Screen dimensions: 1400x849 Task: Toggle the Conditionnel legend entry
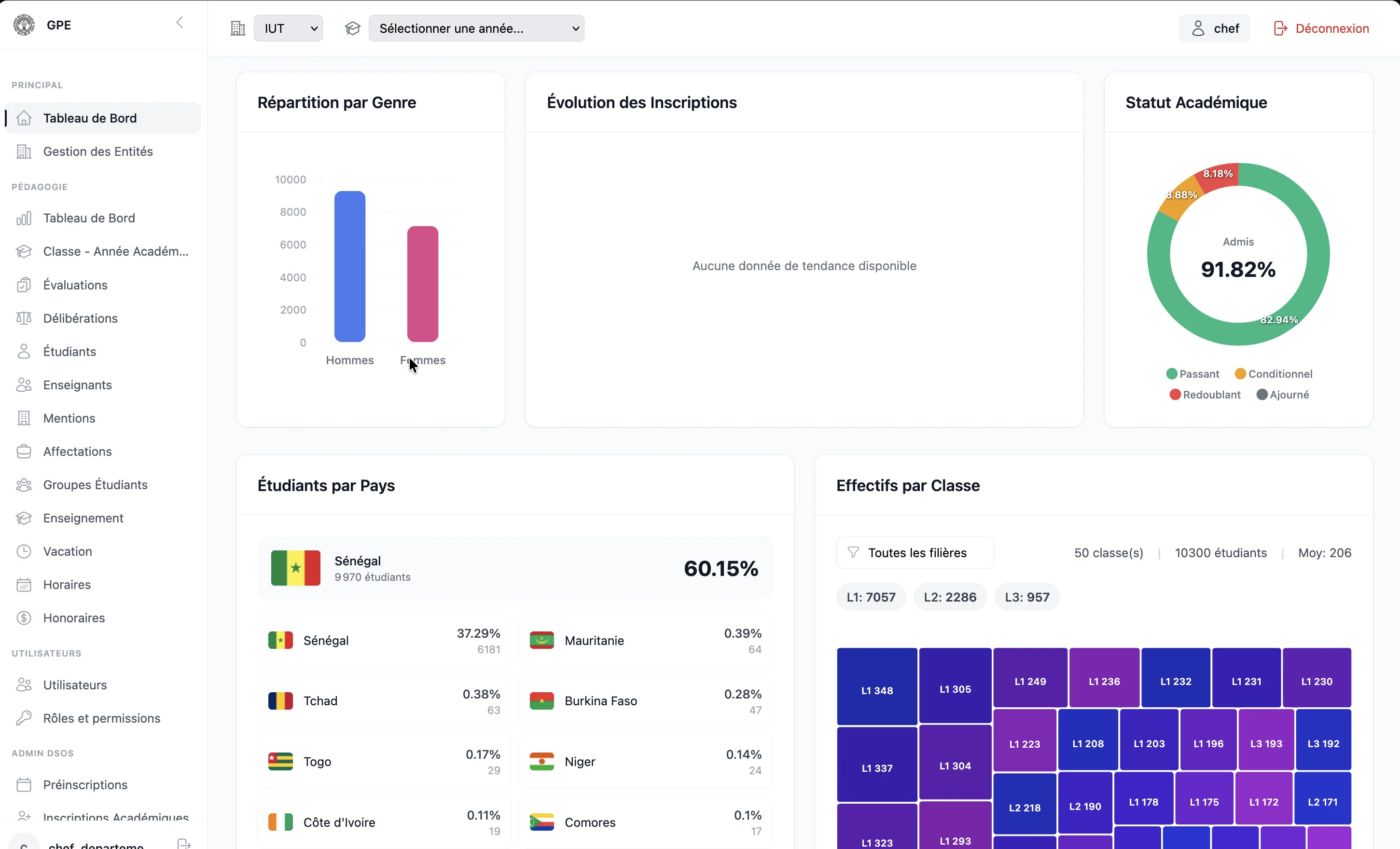(1274, 374)
